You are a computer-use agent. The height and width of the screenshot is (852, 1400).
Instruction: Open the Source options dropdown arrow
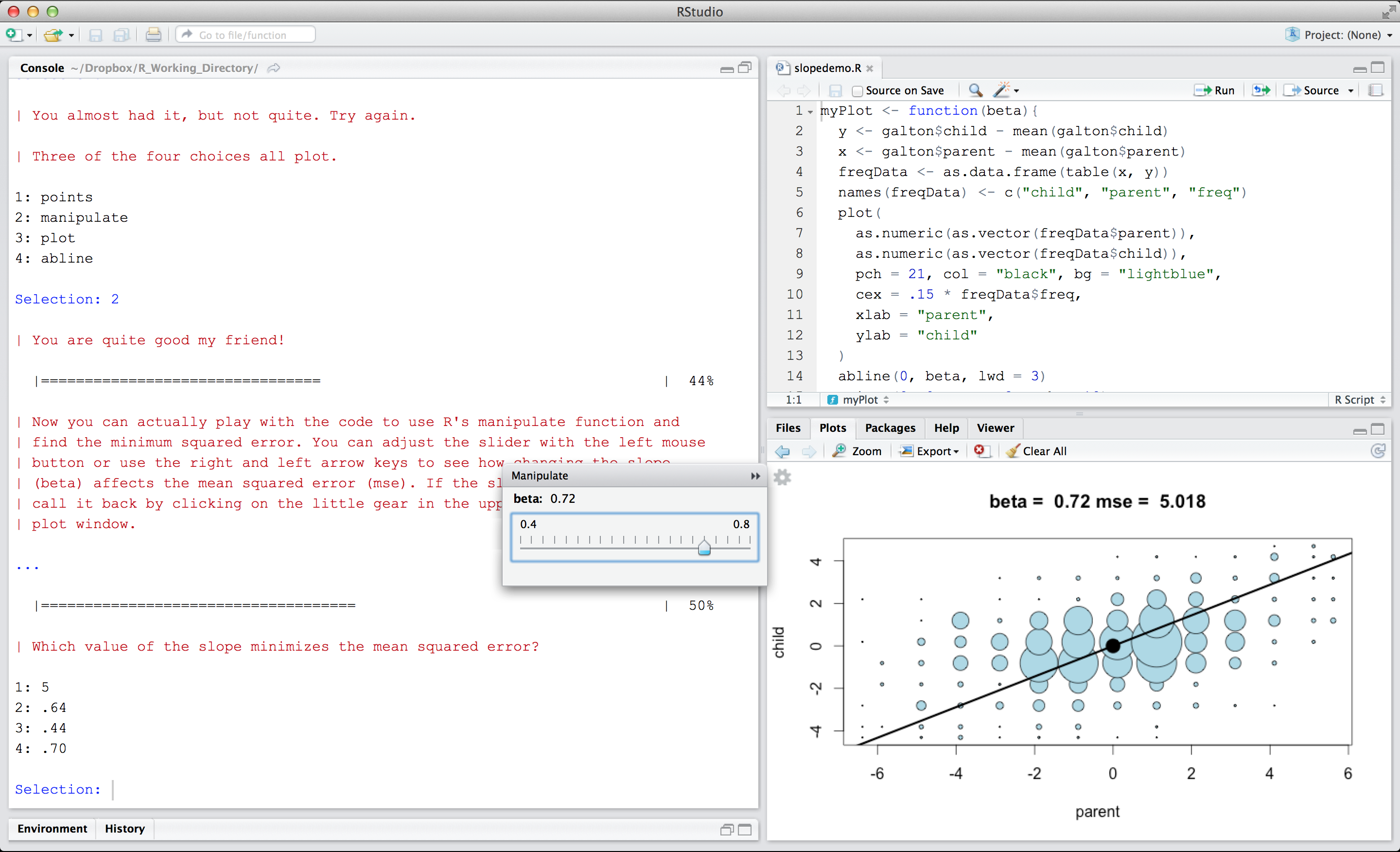tap(1350, 91)
